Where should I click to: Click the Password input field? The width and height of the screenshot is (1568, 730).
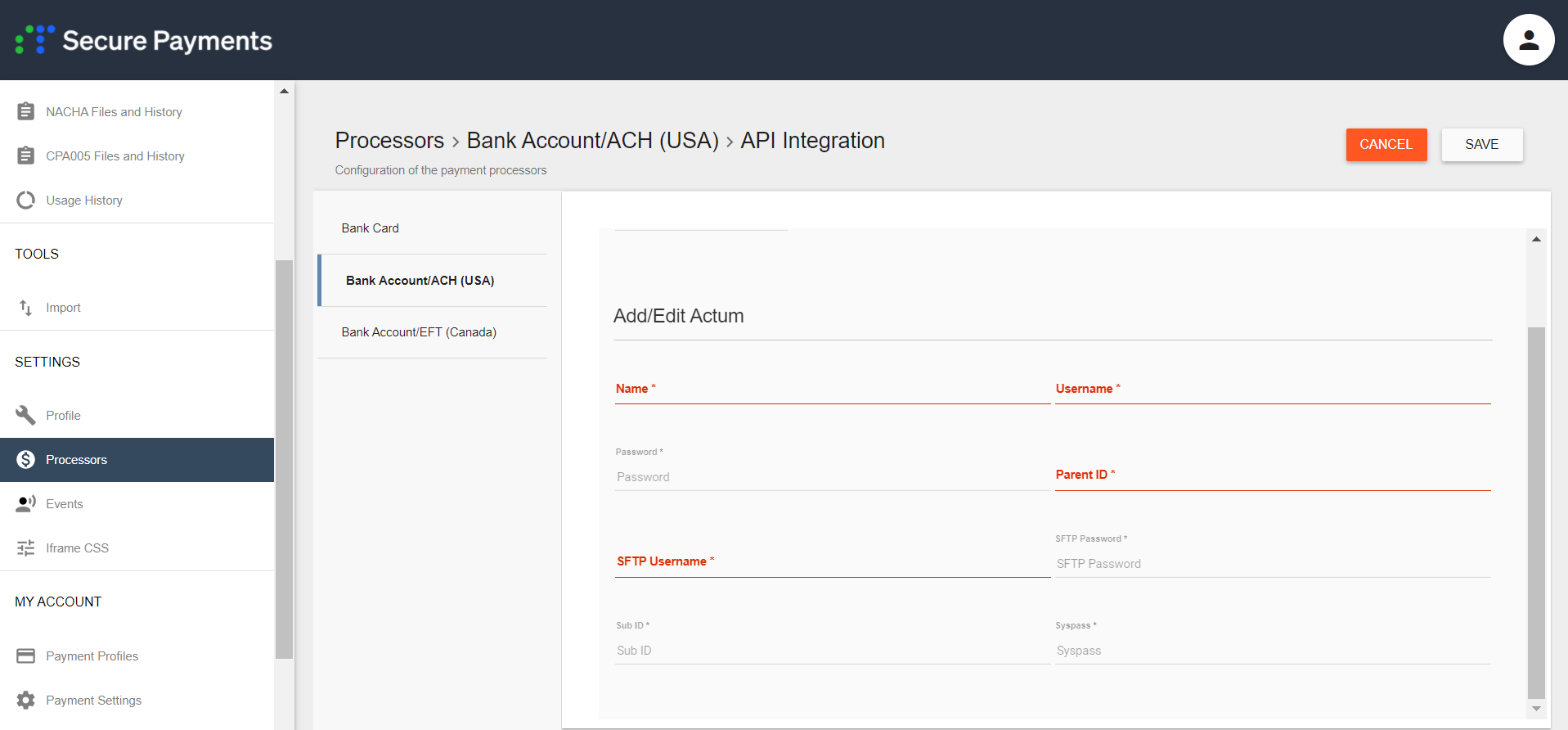(833, 477)
